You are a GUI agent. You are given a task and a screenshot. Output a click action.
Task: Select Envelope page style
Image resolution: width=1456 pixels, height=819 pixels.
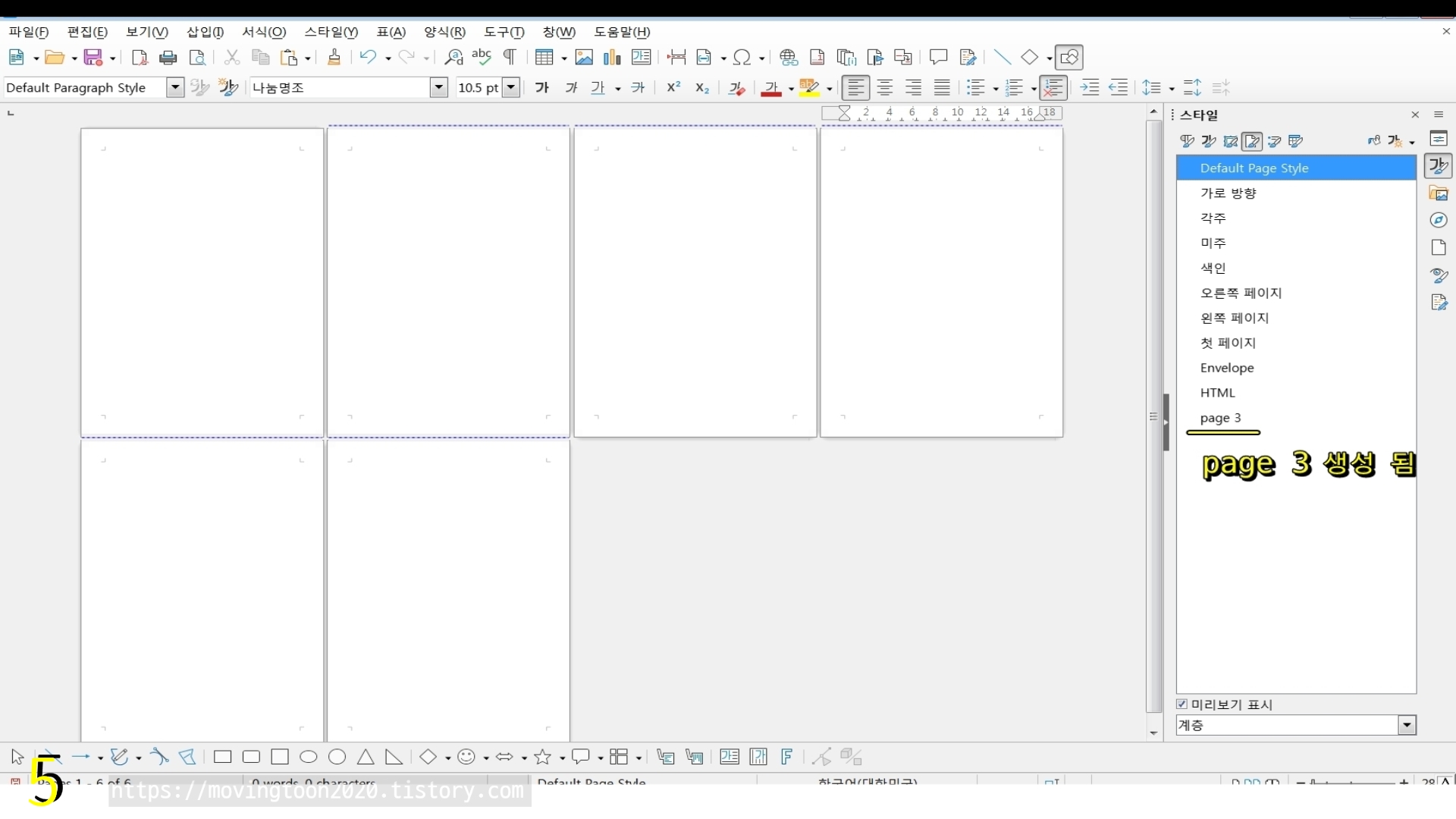click(1296, 368)
